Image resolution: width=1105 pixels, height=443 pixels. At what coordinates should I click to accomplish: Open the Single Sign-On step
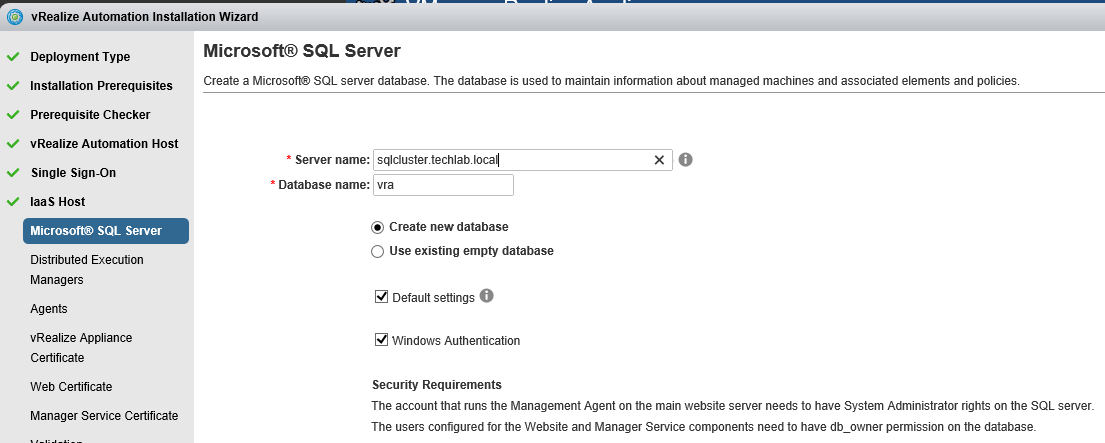point(73,173)
